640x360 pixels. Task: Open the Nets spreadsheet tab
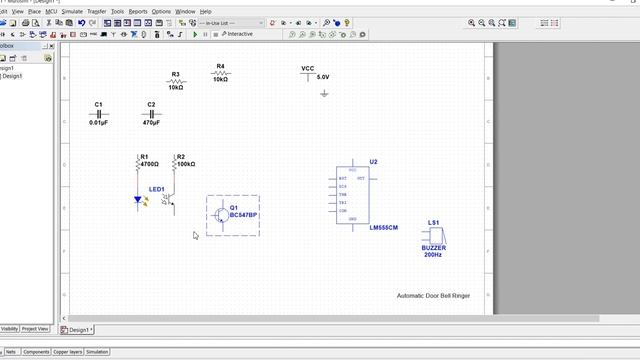coord(11,352)
